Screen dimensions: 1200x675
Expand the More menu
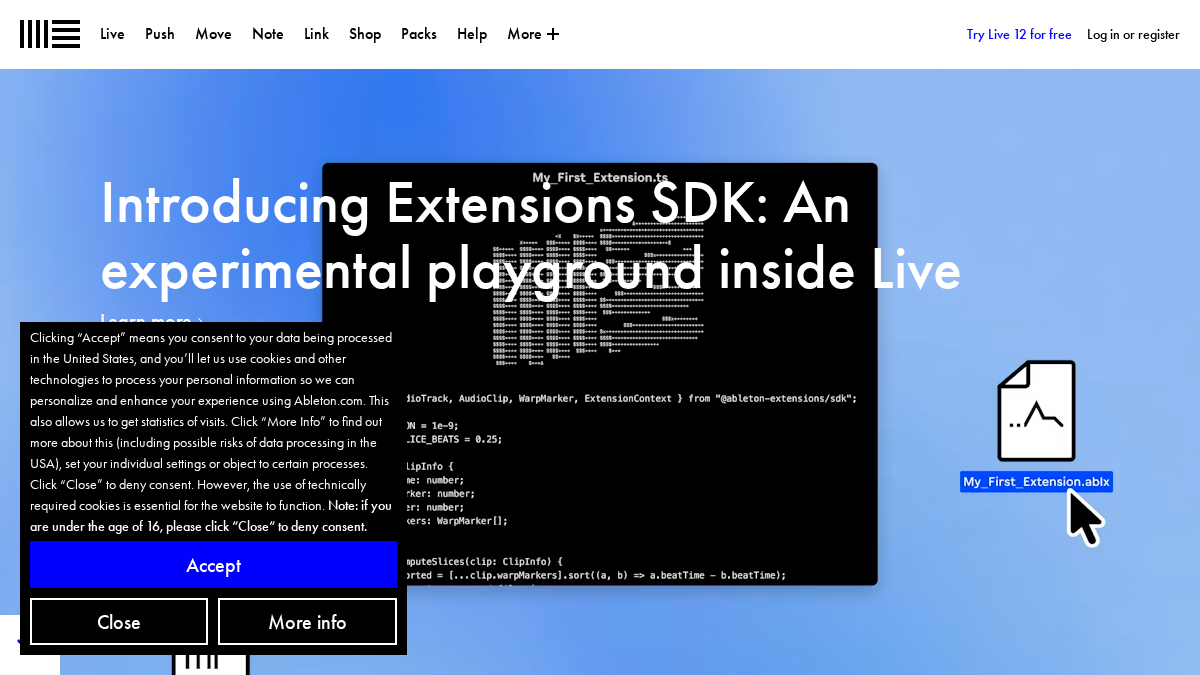(x=533, y=34)
